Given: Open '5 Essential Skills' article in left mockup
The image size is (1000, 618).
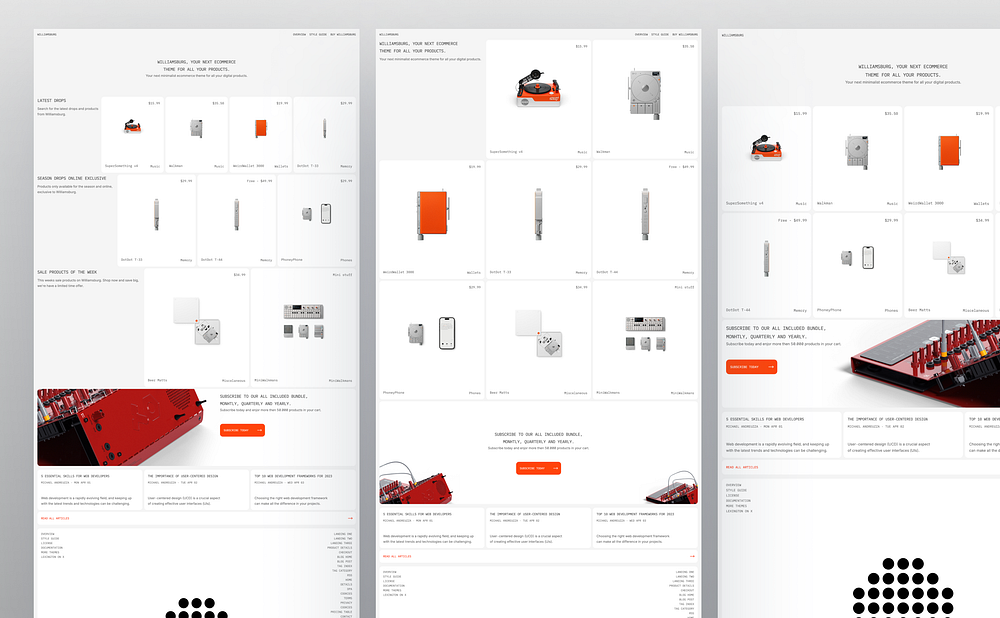Looking at the screenshot, I should [x=89, y=490].
